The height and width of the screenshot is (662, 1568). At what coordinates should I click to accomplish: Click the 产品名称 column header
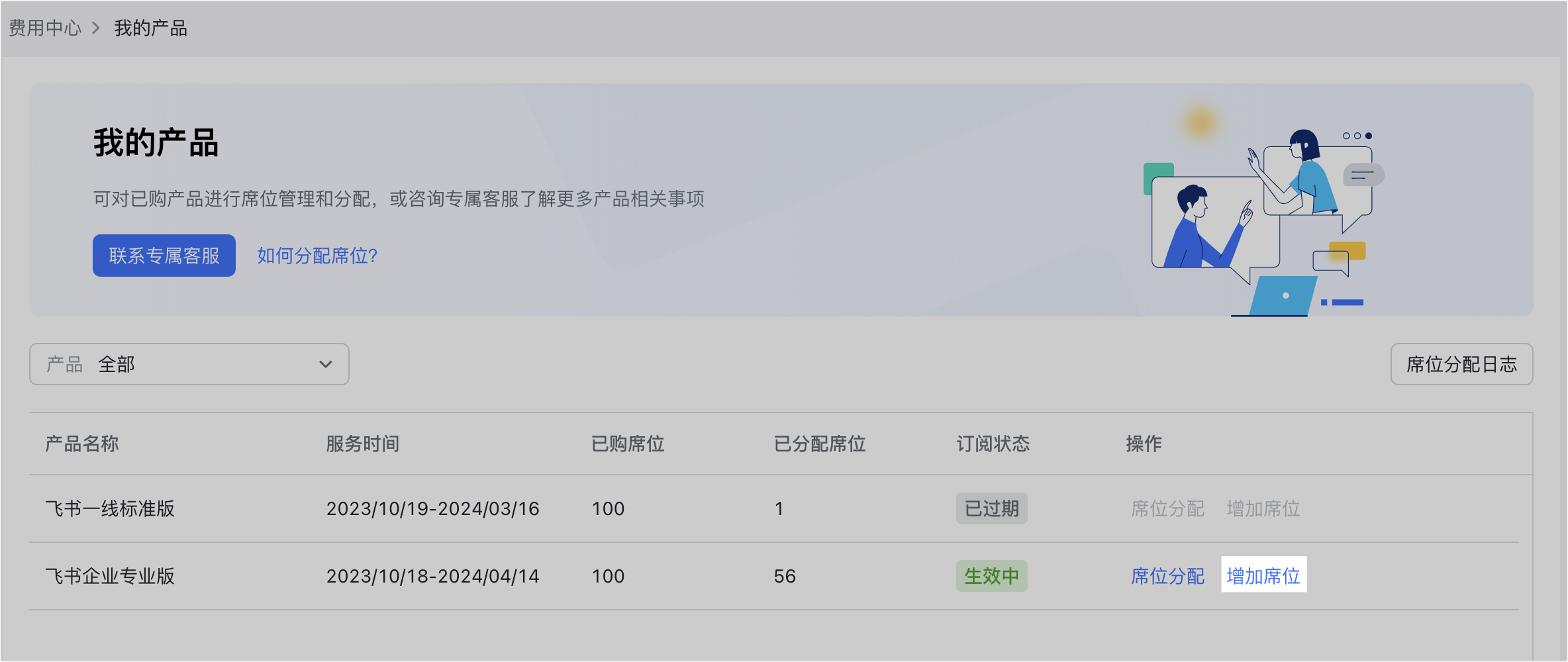[82, 444]
